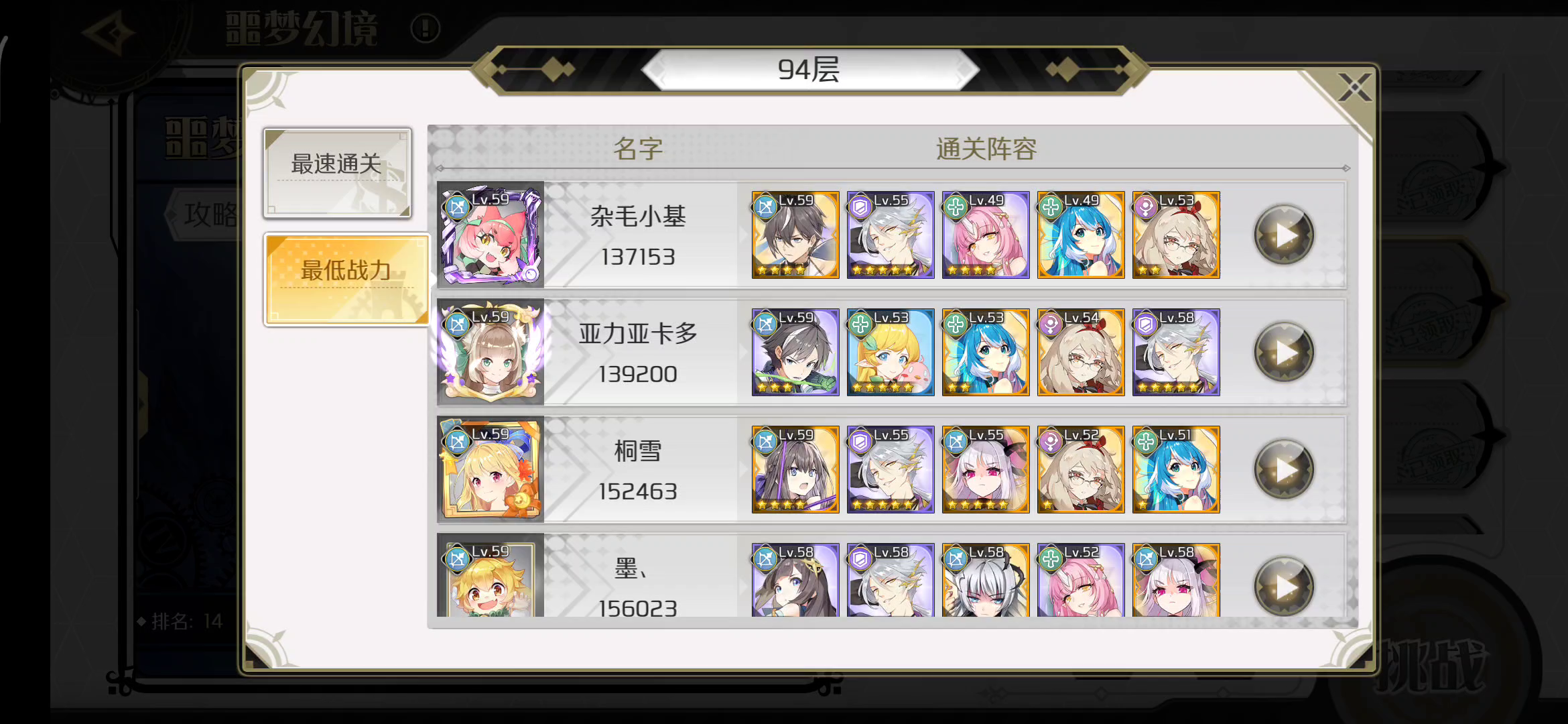Play replay for 墨、's clear
Screen dimensions: 1568x724
pyautogui.click(x=1284, y=586)
